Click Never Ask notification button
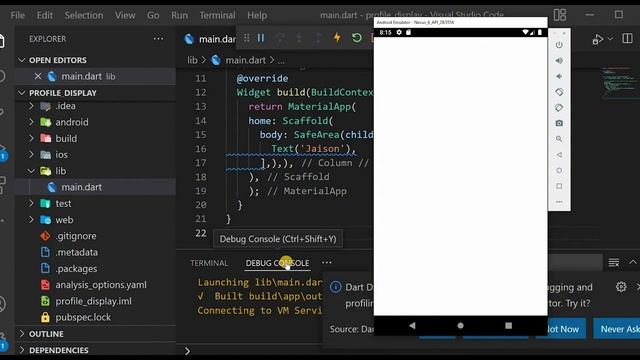 (617, 329)
